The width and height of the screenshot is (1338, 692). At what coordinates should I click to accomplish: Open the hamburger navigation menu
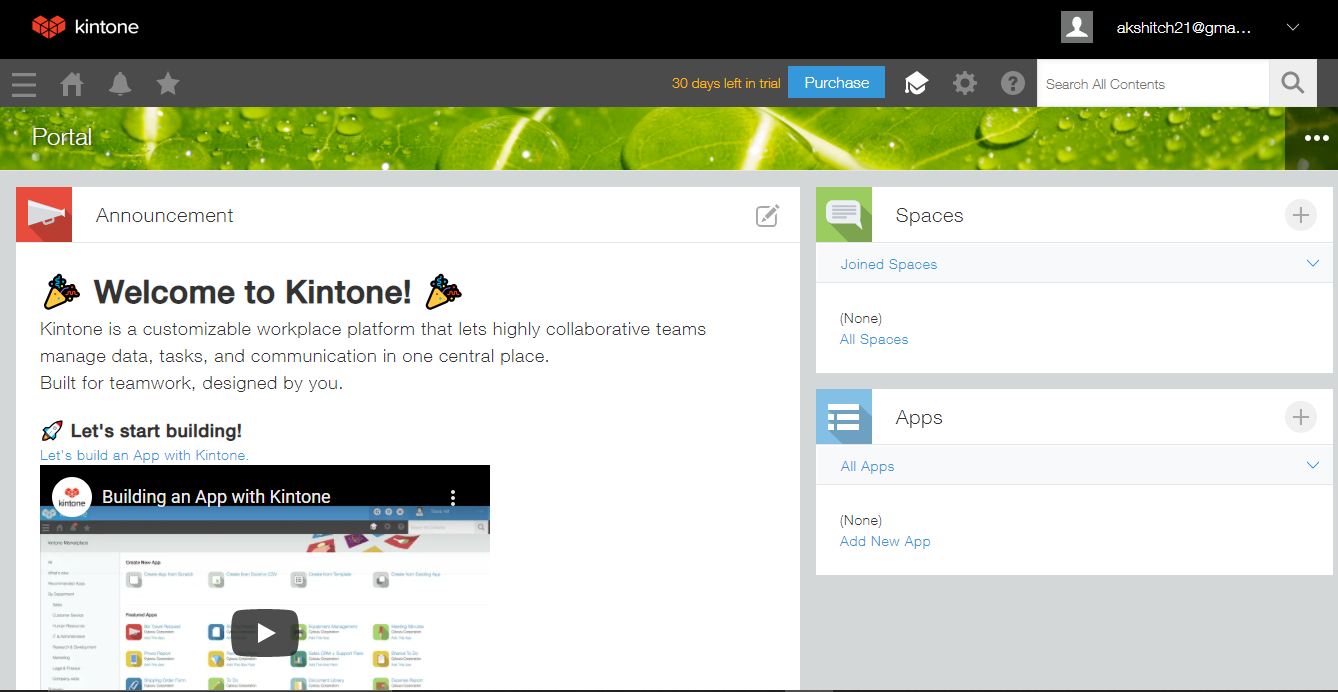coord(24,84)
